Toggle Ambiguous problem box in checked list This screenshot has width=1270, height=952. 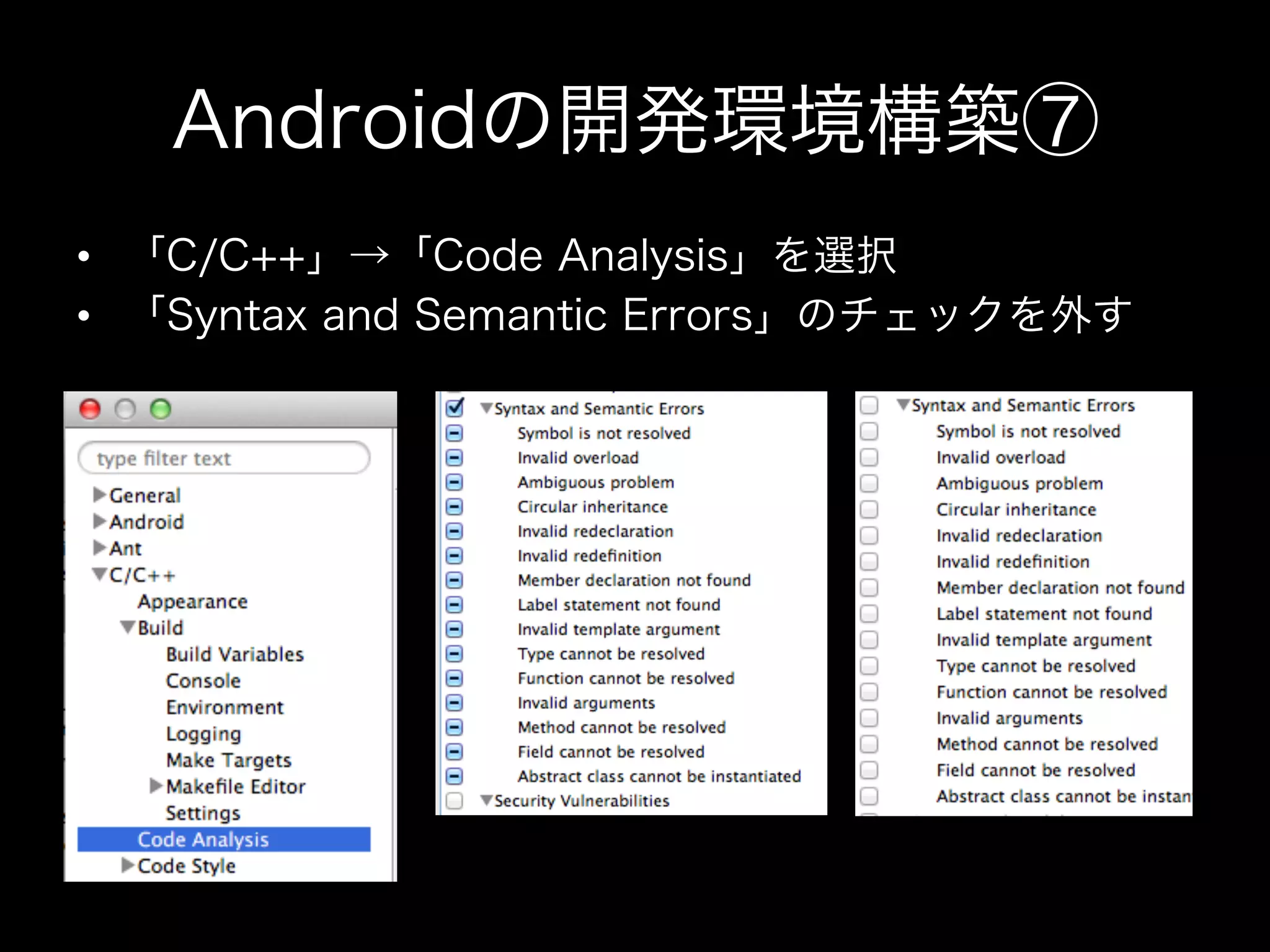[x=455, y=482]
